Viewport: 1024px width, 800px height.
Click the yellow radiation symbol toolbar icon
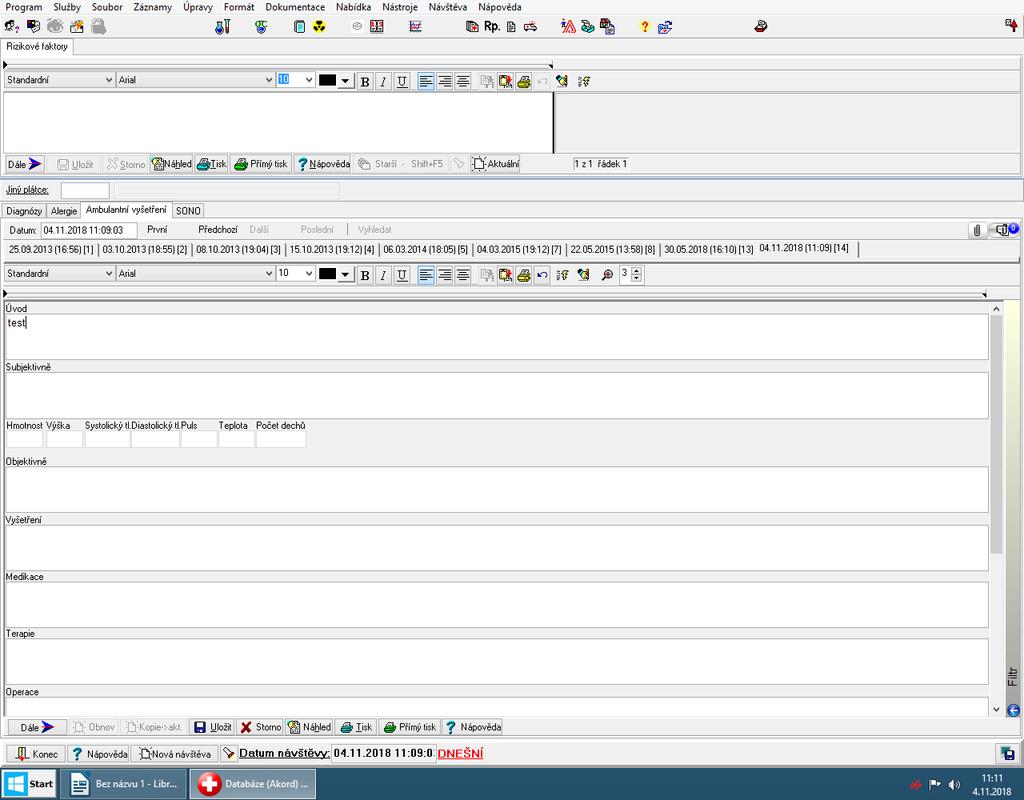coord(319,27)
